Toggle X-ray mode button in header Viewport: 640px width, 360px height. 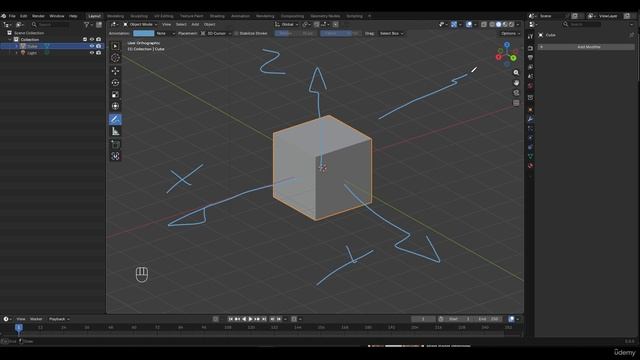click(x=484, y=24)
